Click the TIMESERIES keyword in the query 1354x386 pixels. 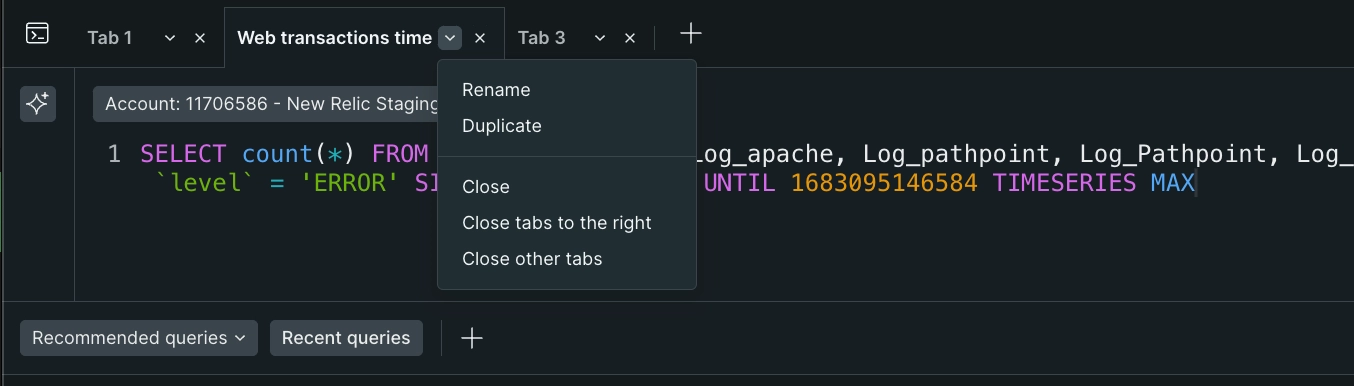[1064, 183]
